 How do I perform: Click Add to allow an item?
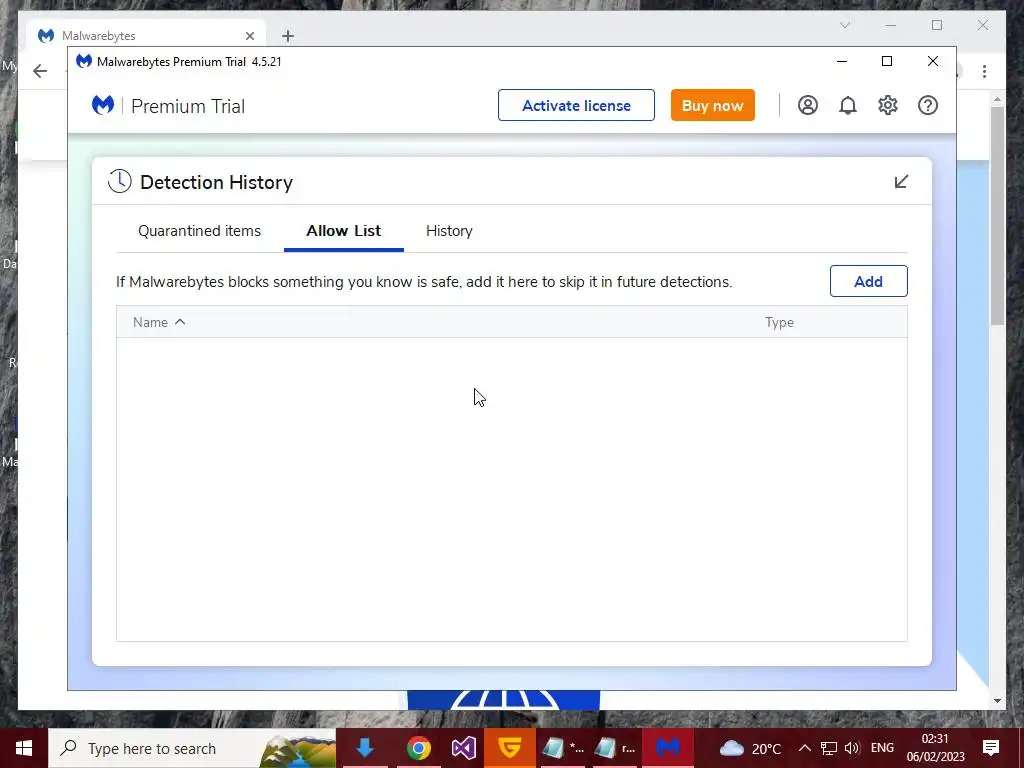(x=869, y=281)
